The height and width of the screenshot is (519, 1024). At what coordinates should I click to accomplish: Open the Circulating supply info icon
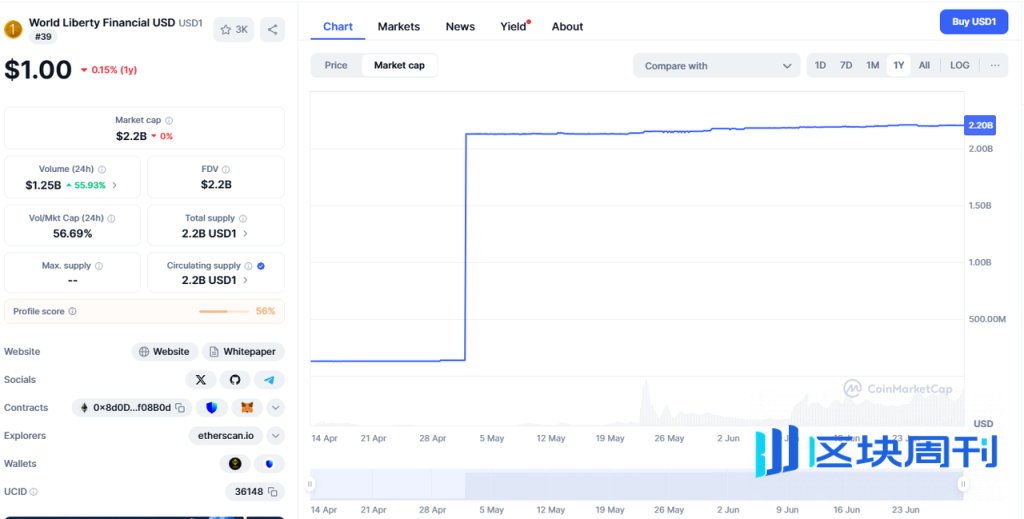(x=248, y=266)
